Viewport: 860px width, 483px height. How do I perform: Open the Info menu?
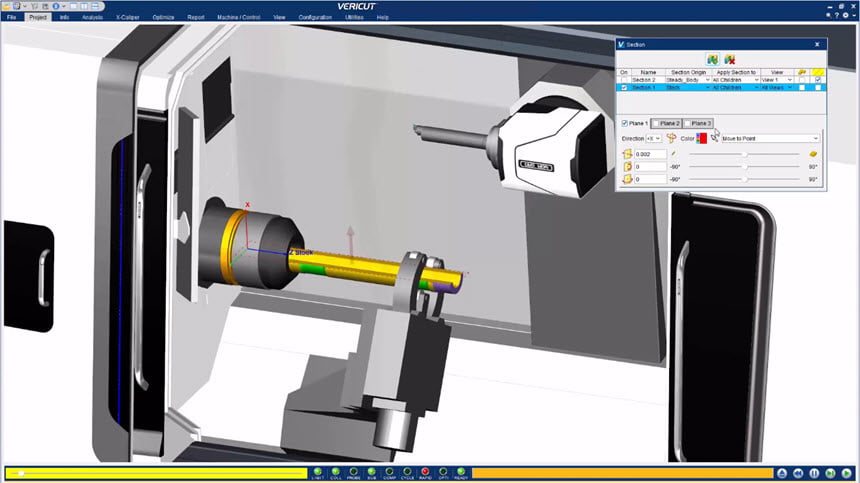(x=64, y=17)
